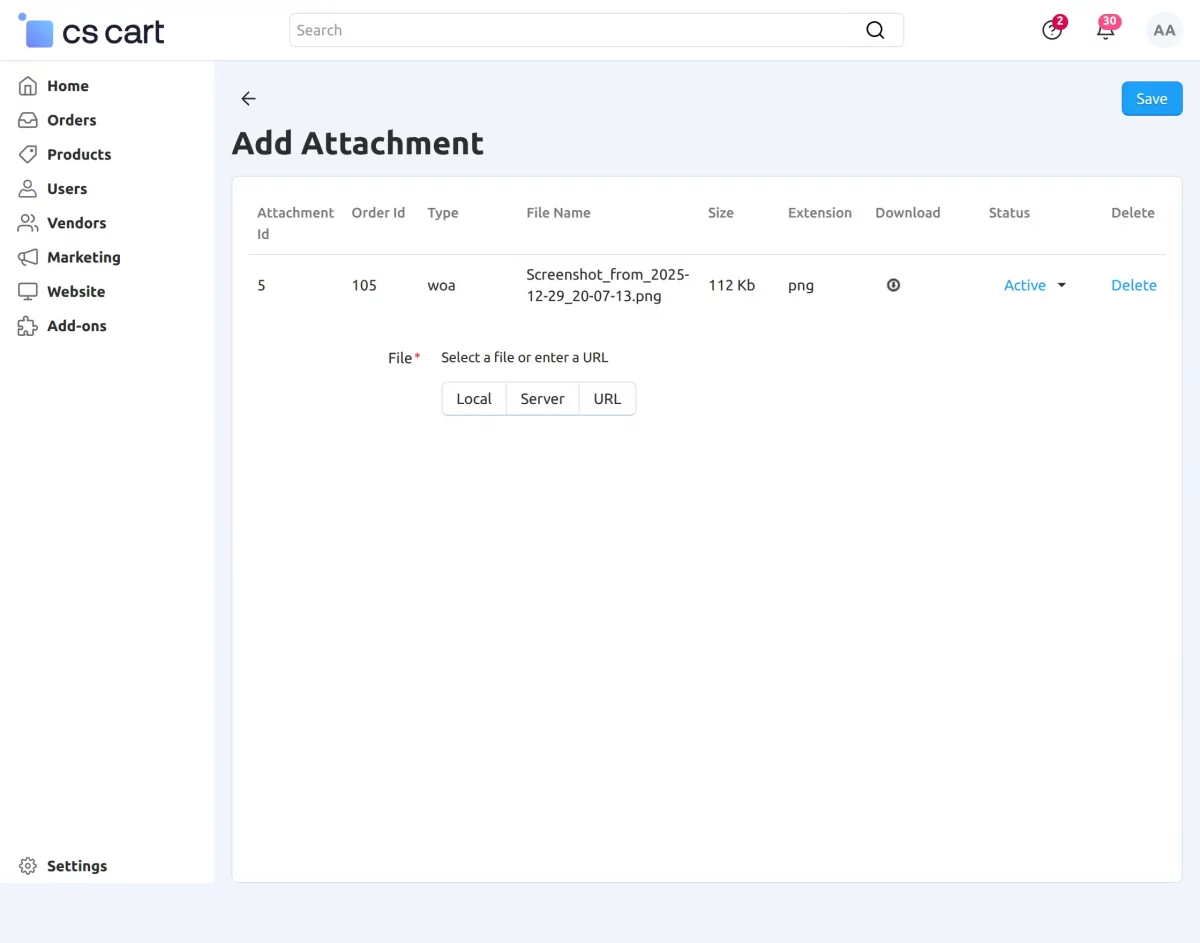Delete attachment number 5

(1133, 285)
